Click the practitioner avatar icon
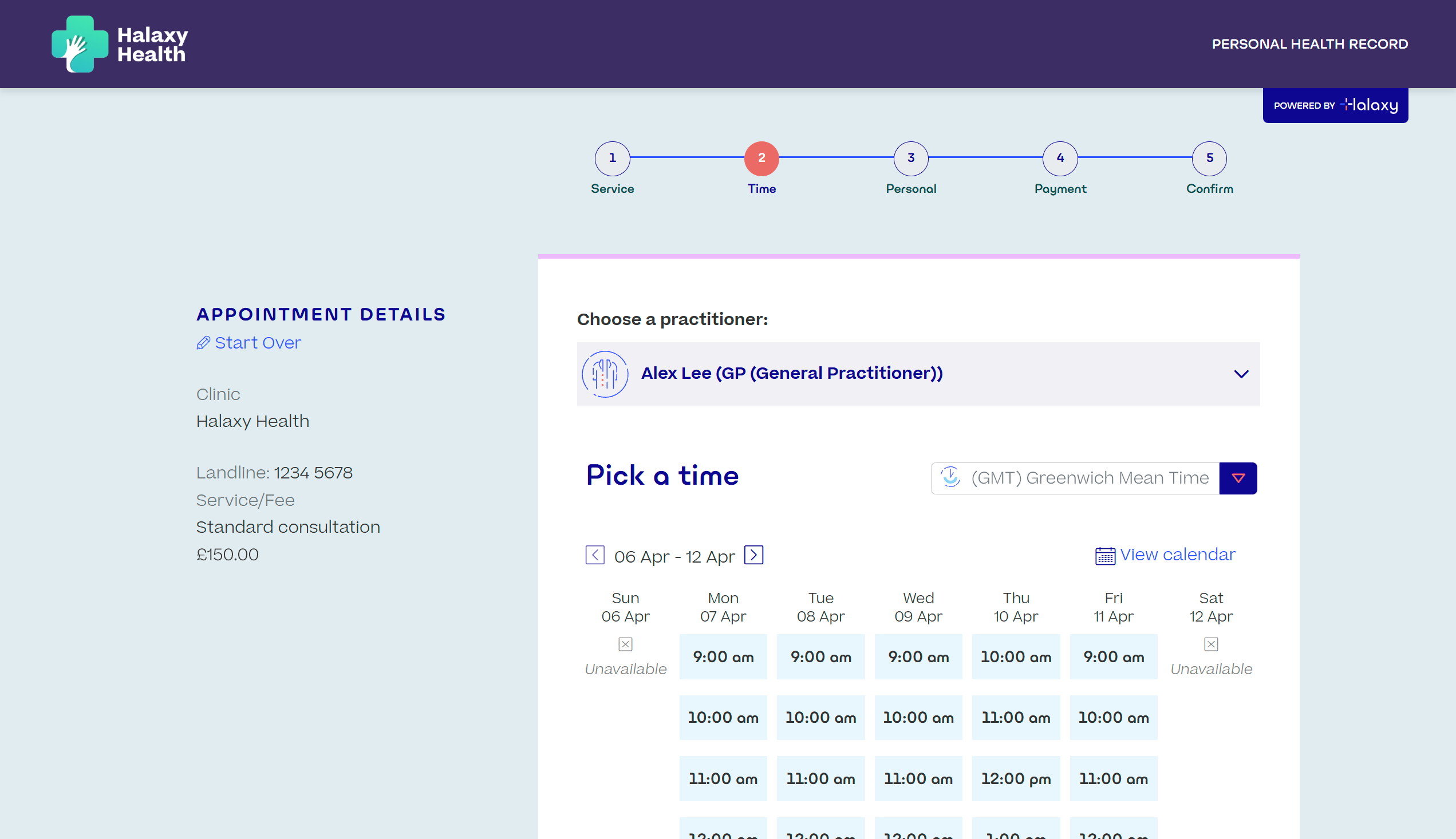This screenshot has width=1456, height=839. 605,374
